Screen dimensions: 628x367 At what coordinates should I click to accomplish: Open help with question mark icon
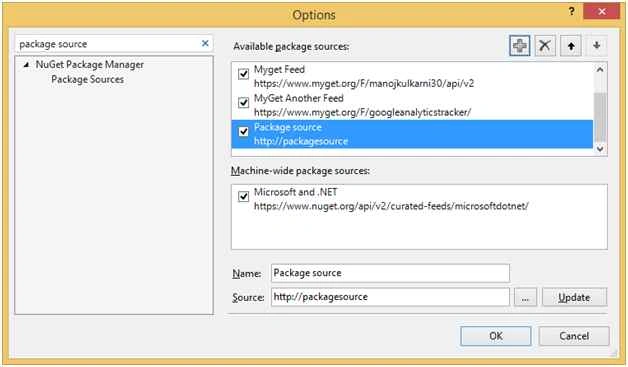click(572, 12)
